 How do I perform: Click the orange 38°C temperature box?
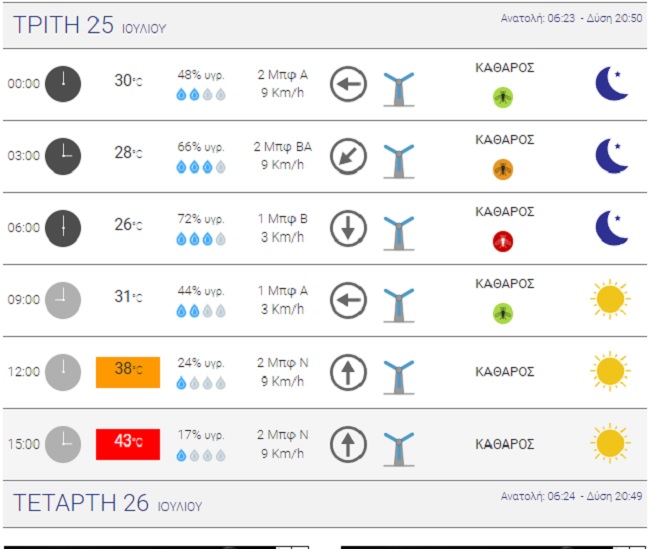tap(128, 372)
